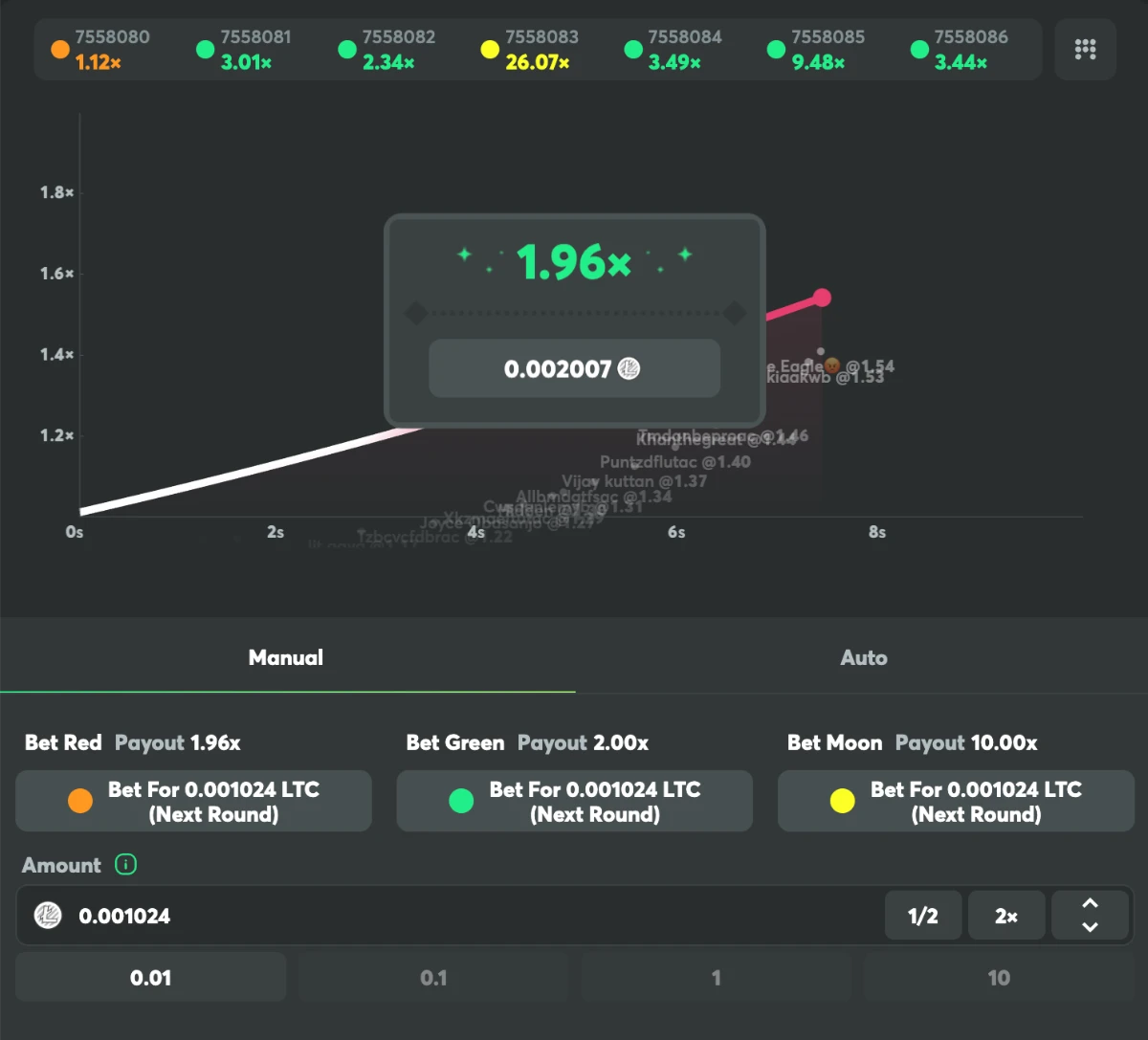Viewport: 1148px width, 1040px height.
Task: Select the 10 preset amount
Action: tap(998, 977)
